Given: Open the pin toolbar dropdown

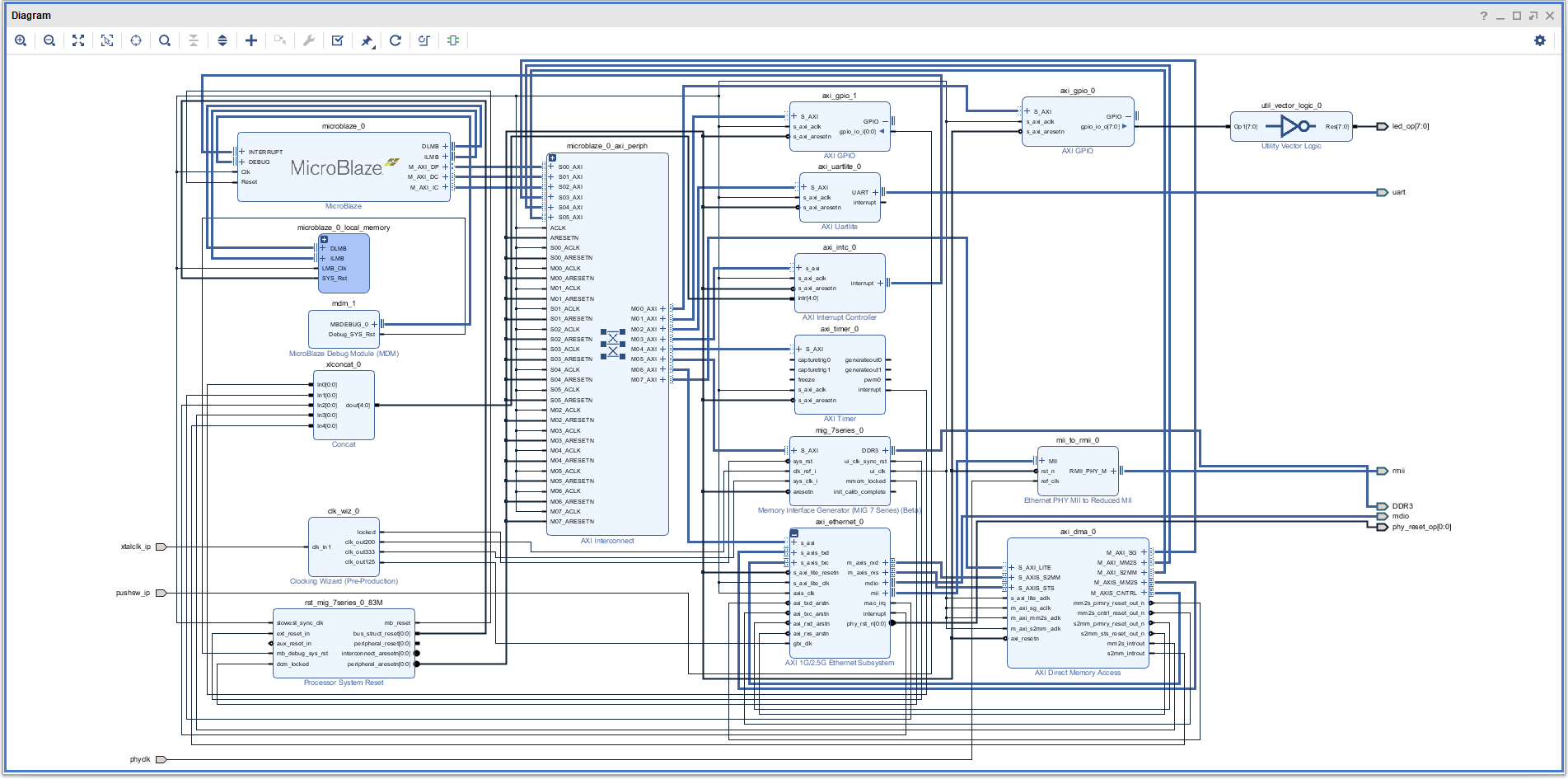Looking at the screenshot, I should 367,41.
